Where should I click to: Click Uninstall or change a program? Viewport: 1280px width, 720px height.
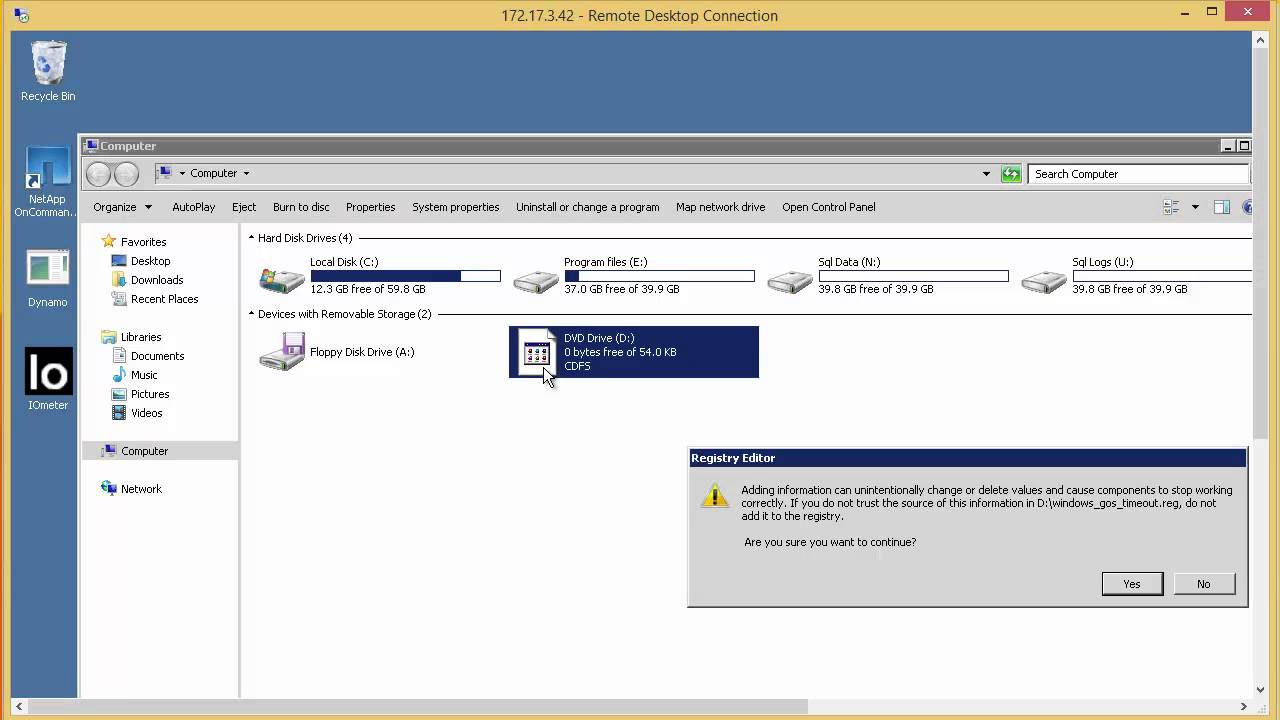[x=587, y=207]
